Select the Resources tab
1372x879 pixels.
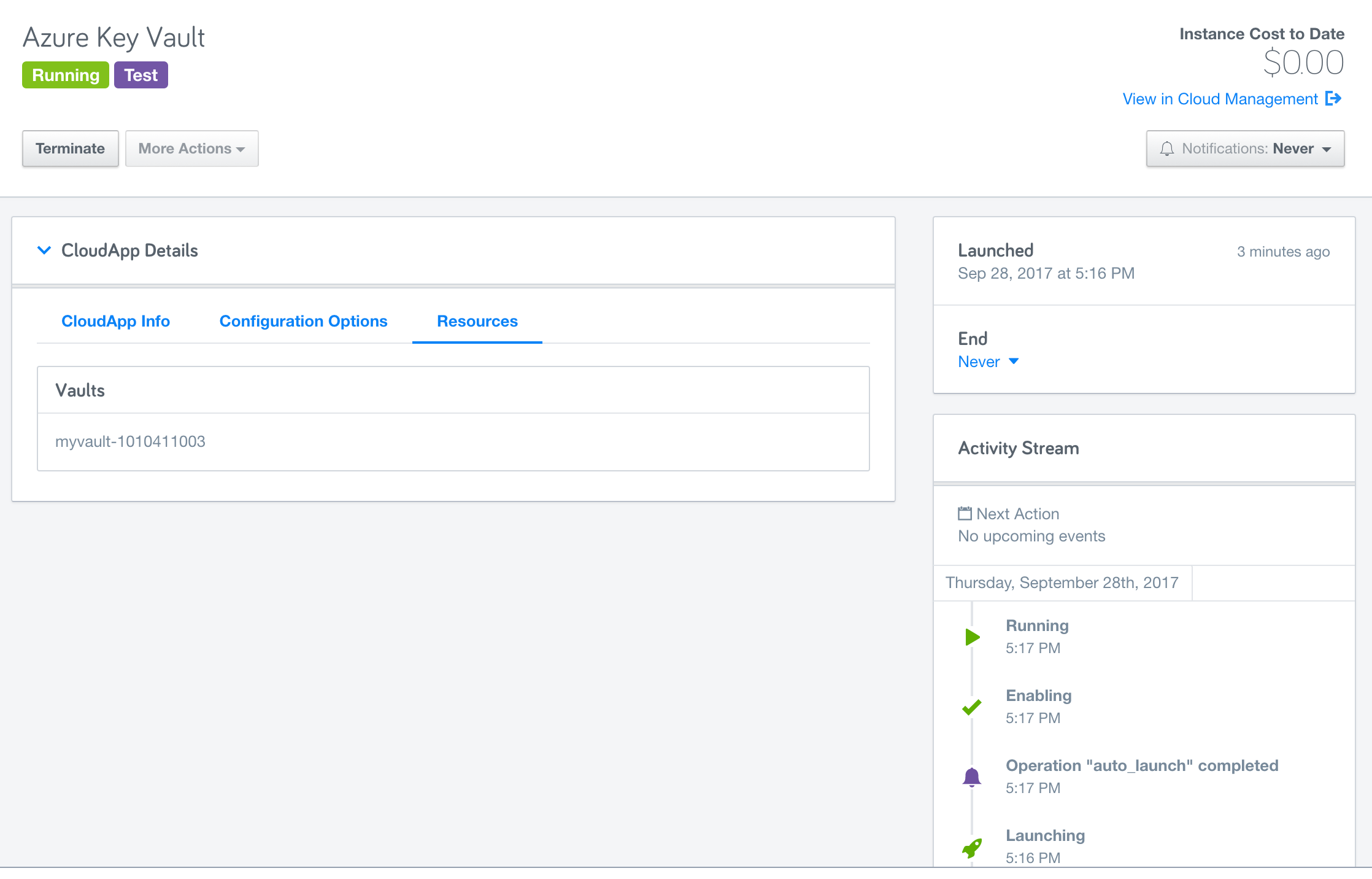click(477, 321)
